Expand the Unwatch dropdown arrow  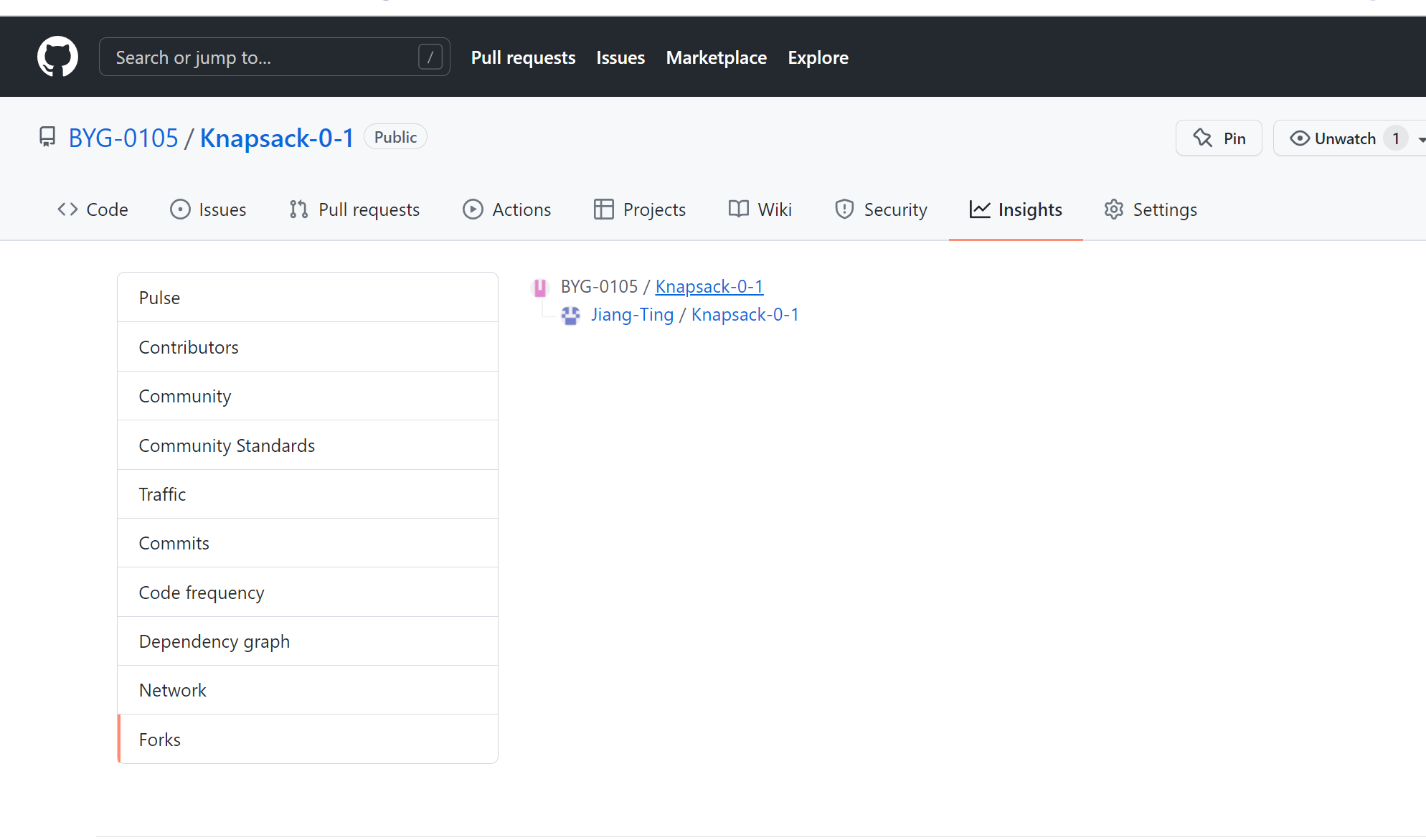pyautogui.click(x=1421, y=139)
